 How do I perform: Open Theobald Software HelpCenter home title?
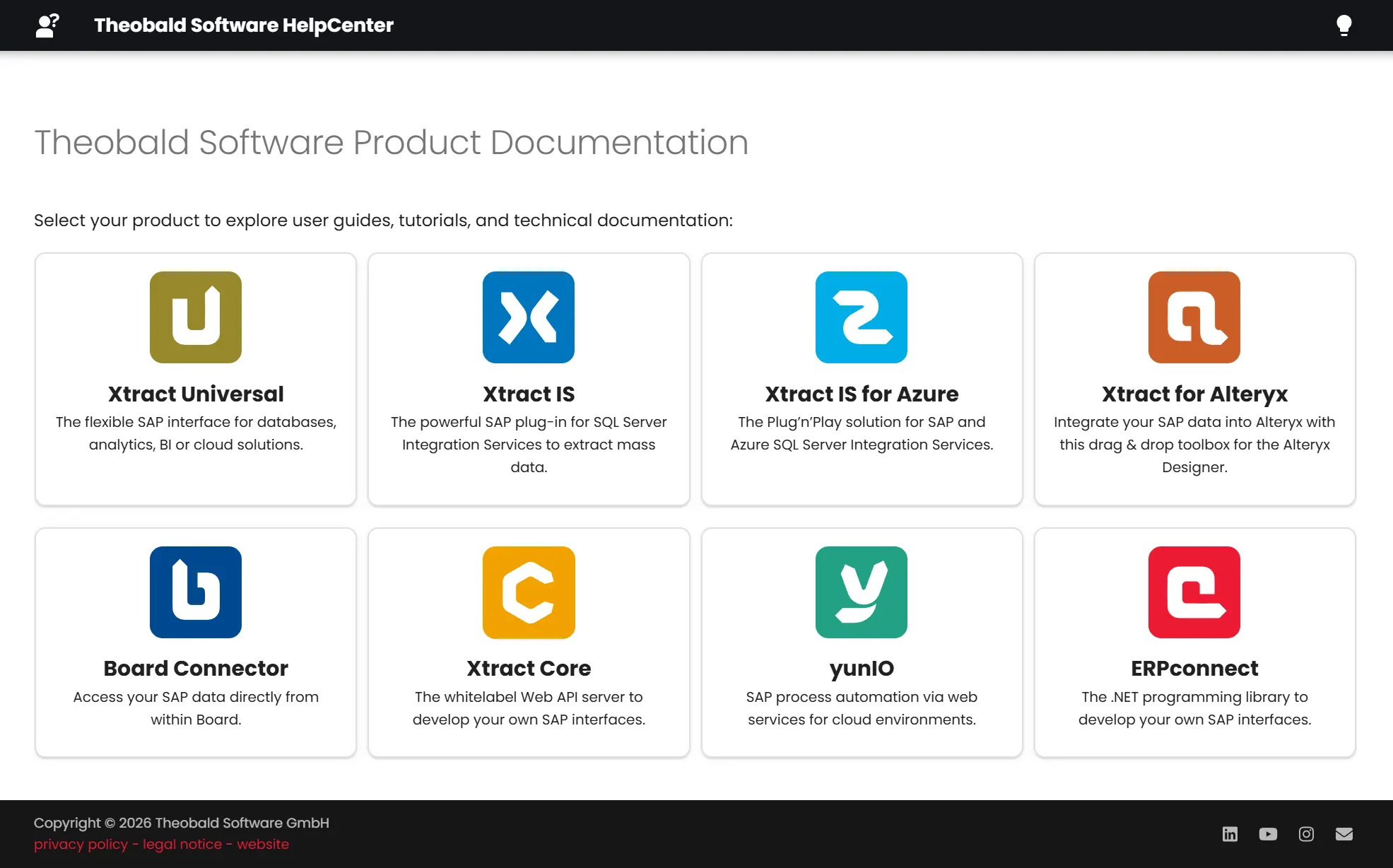click(x=243, y=25)
